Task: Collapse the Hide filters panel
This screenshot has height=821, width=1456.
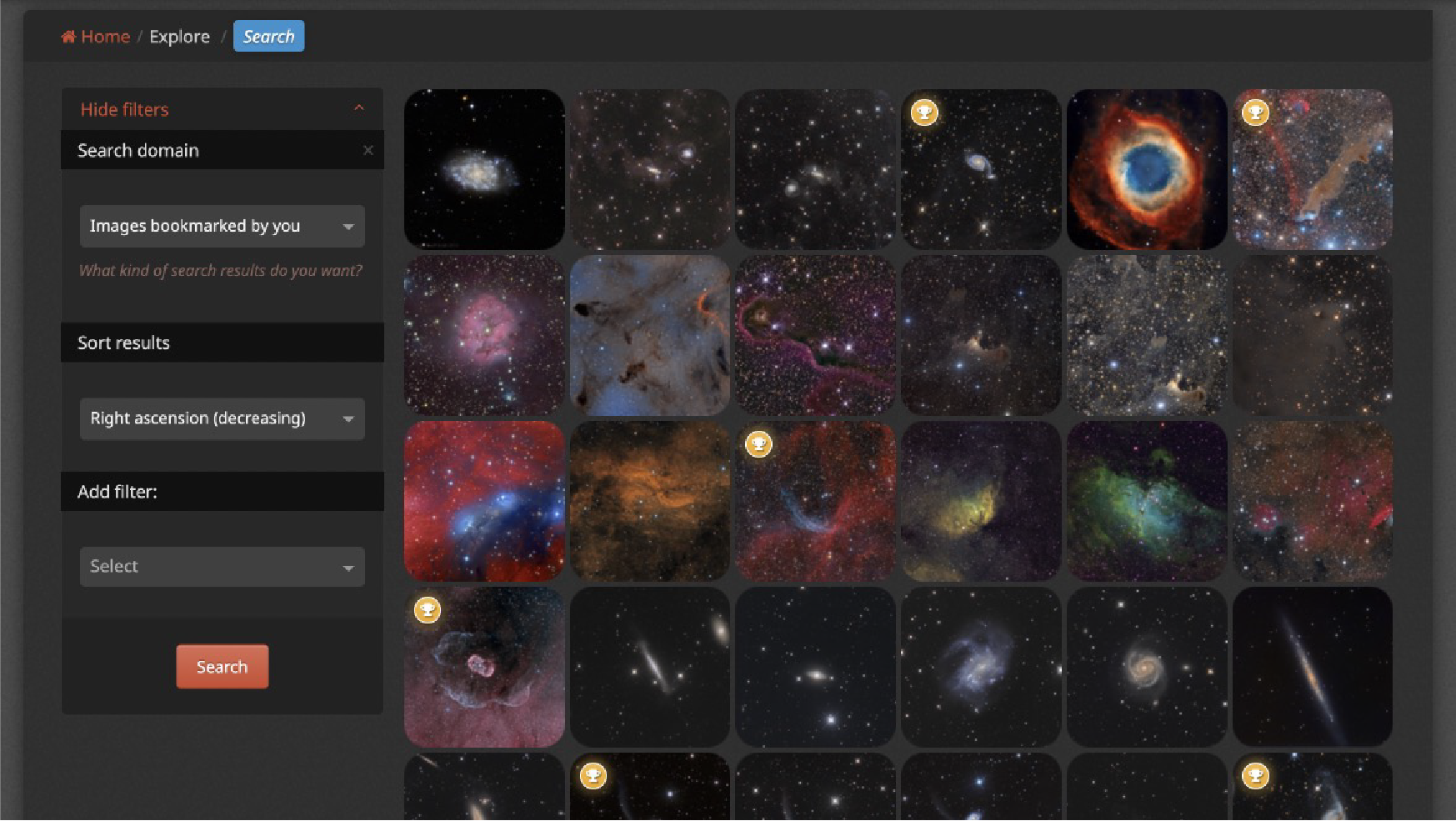Action: (x=222, y=109)
